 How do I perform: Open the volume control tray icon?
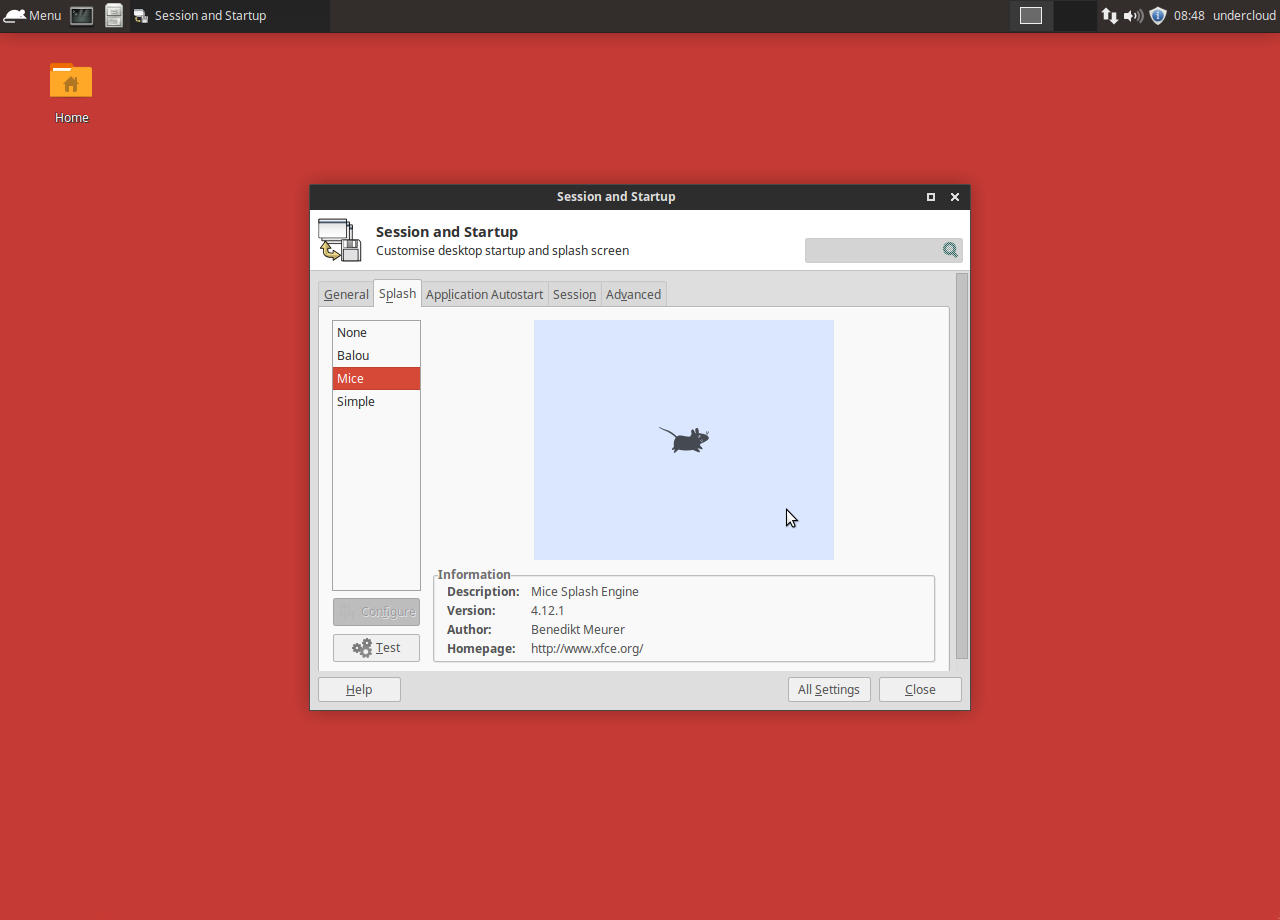pos(1133,15)
